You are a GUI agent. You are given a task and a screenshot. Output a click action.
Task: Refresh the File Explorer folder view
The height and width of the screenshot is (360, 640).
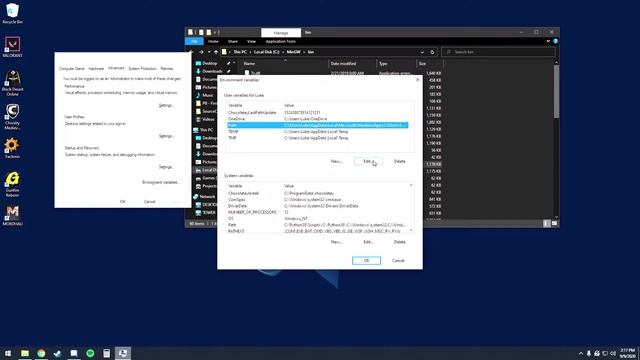point(432,52)
